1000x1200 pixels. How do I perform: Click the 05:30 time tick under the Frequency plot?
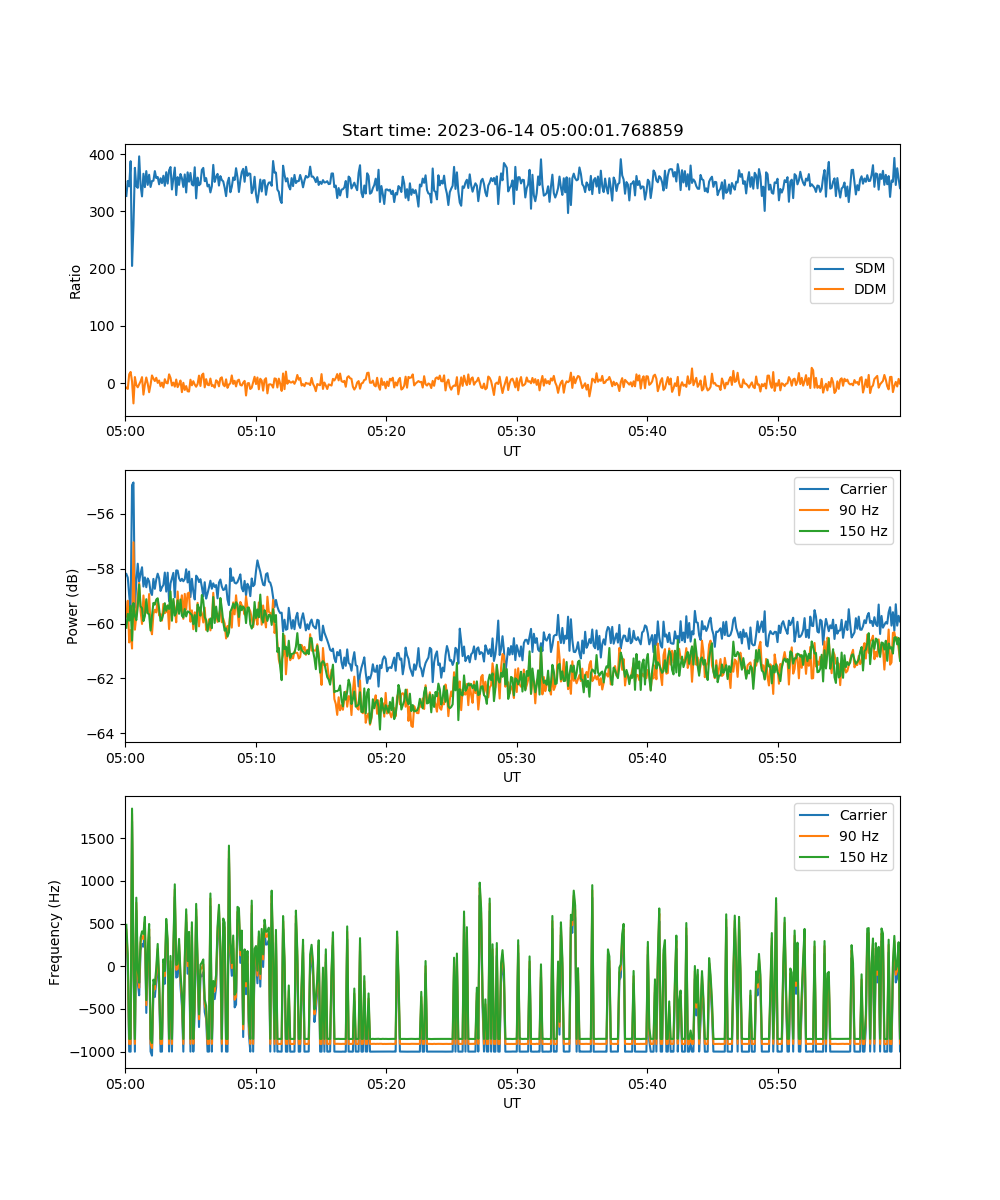[517, 1084]
